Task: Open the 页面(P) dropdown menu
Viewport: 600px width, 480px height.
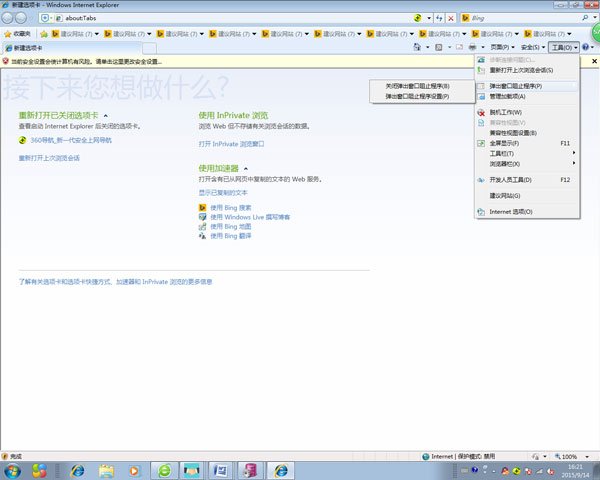Action: click(502, 47)
